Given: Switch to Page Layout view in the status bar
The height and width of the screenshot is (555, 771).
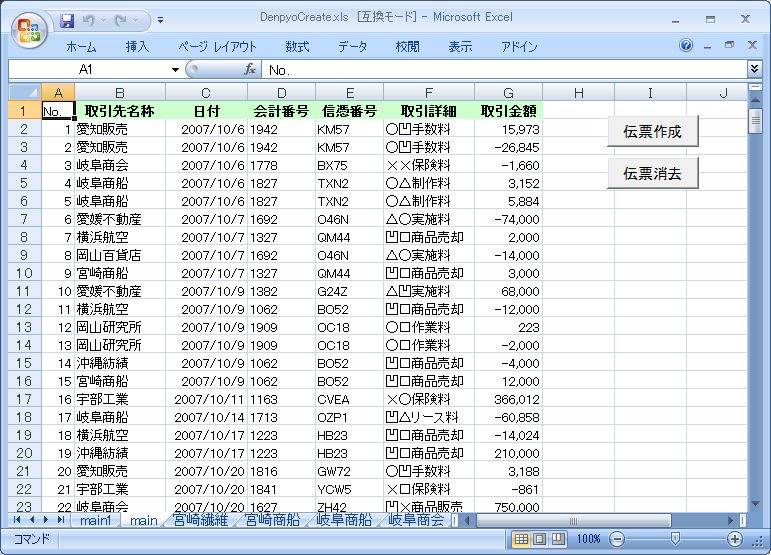Looking at the screenshot, I should click(539, 539).
